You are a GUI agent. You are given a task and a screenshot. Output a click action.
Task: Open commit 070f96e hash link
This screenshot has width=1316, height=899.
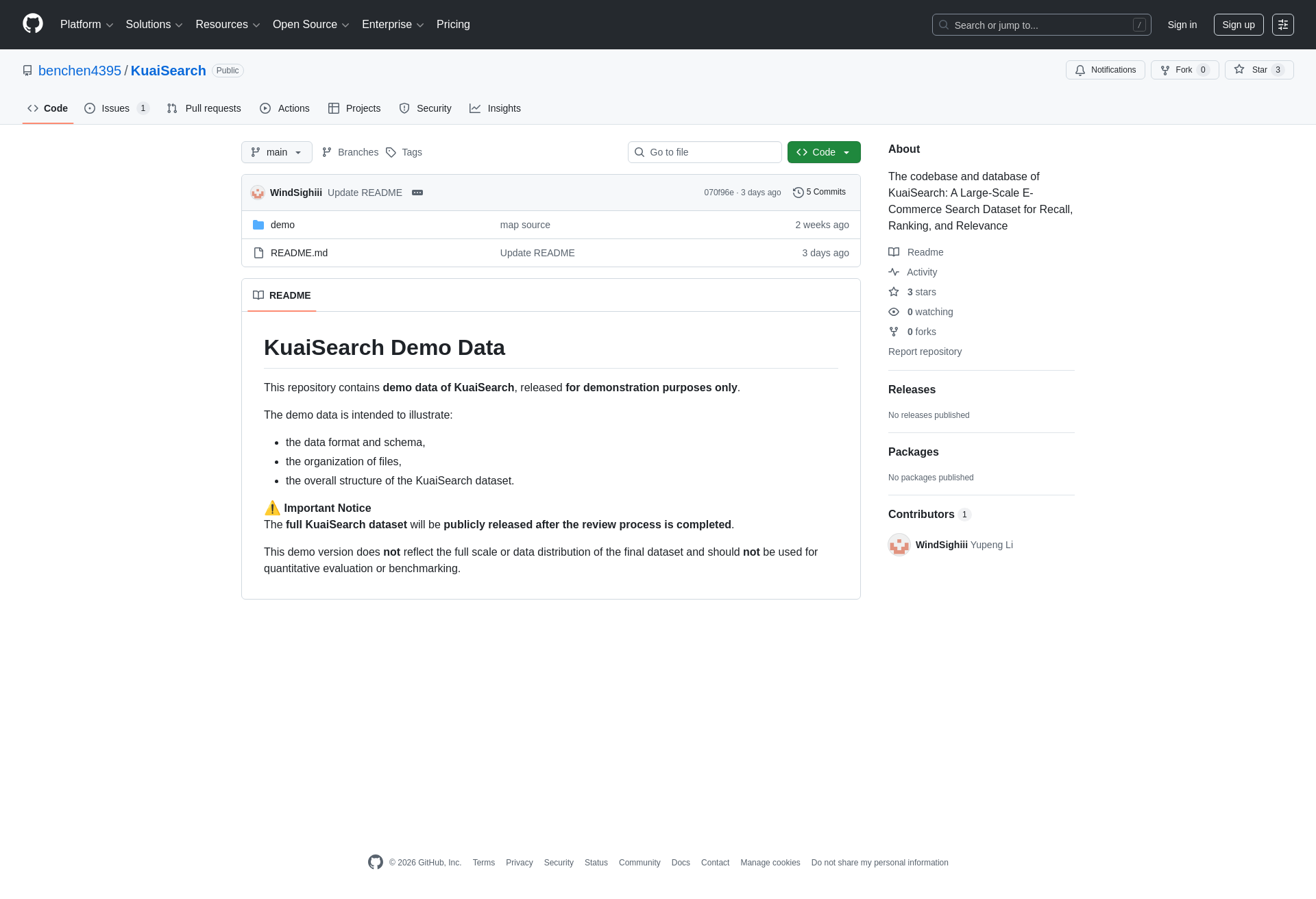pyautogui.click(x=719, y=193)
